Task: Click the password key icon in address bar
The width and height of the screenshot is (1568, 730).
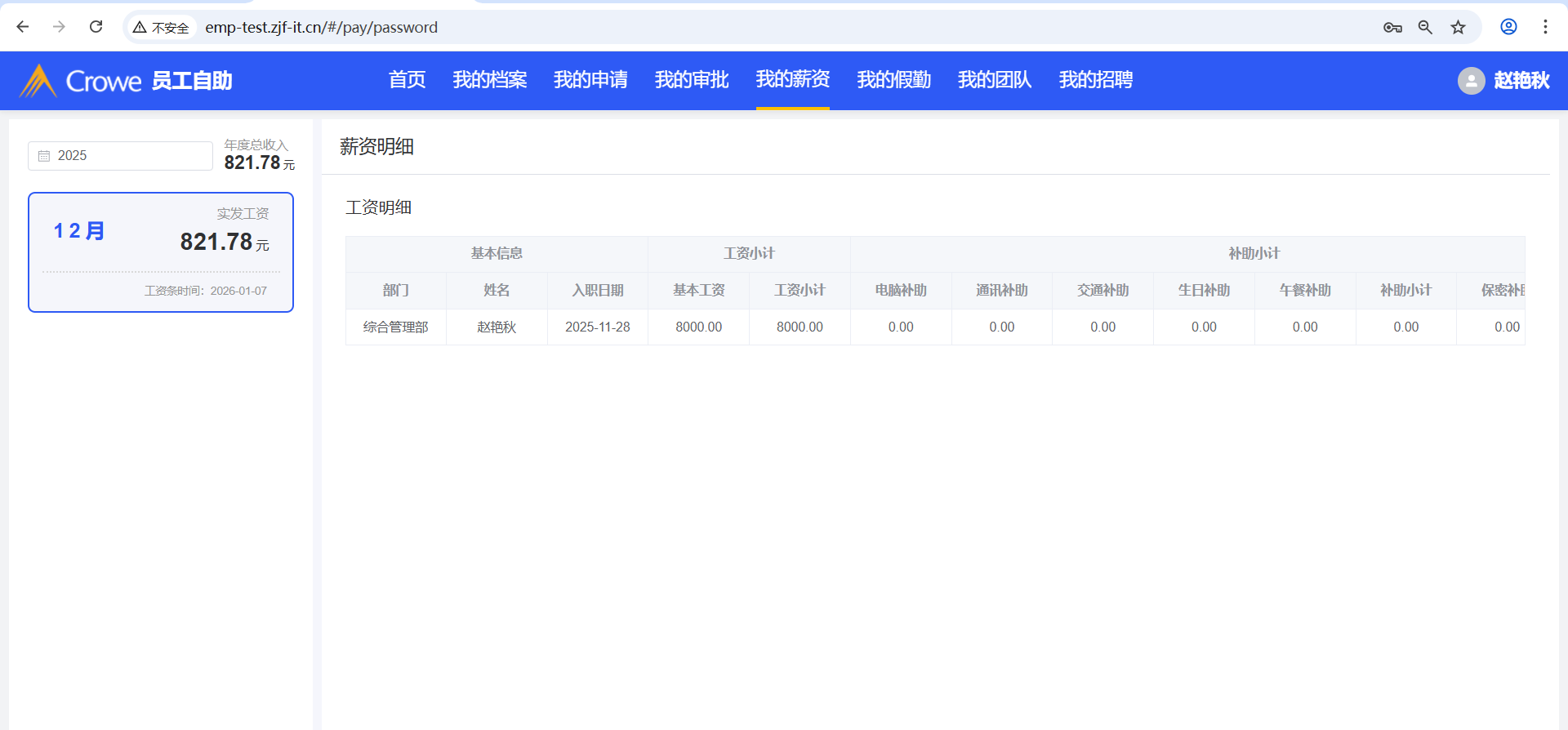Action: click(1392, 27)
